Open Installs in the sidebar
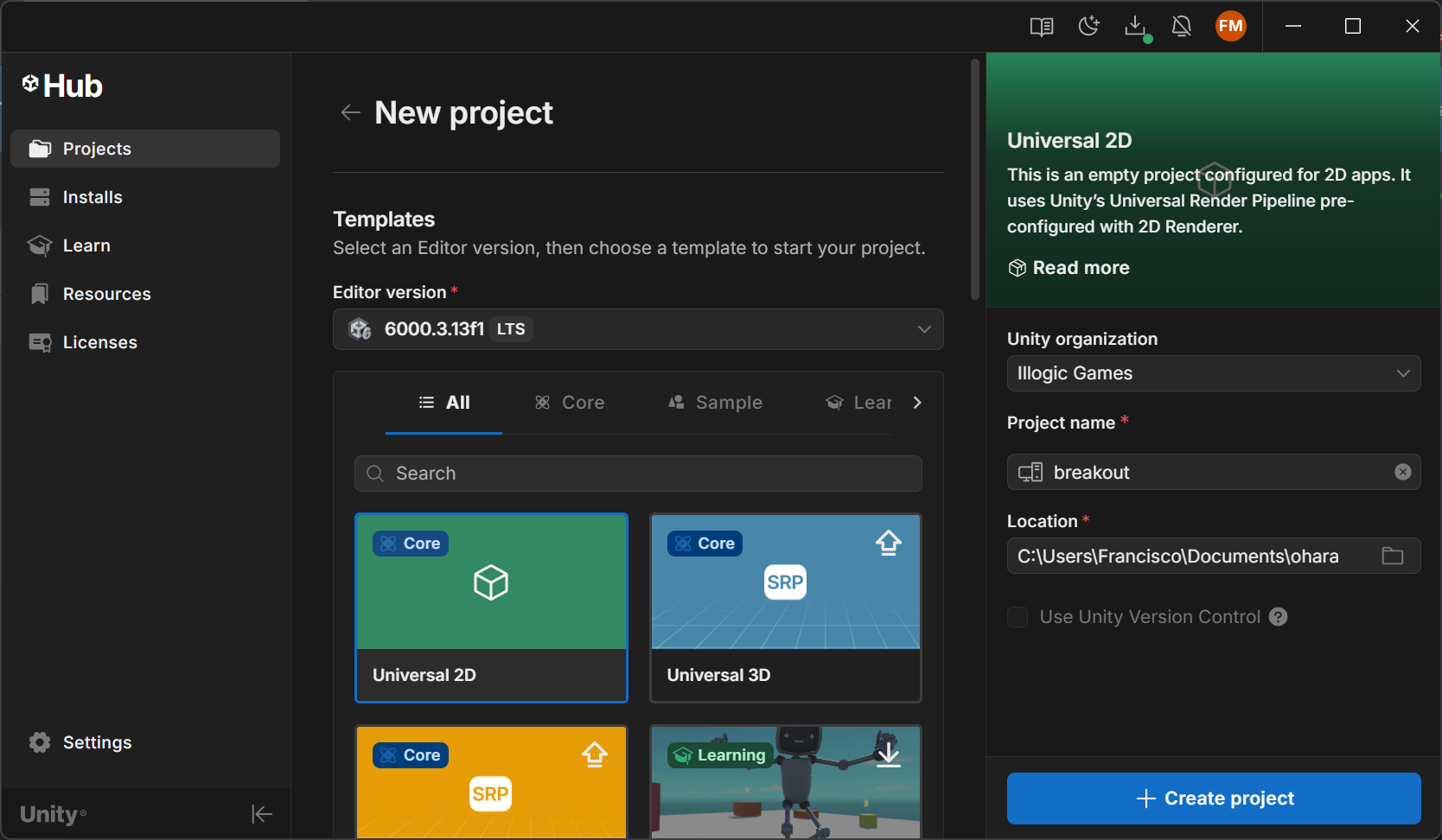This screenshot has height=840, width=1442. (x=145, y=197)
